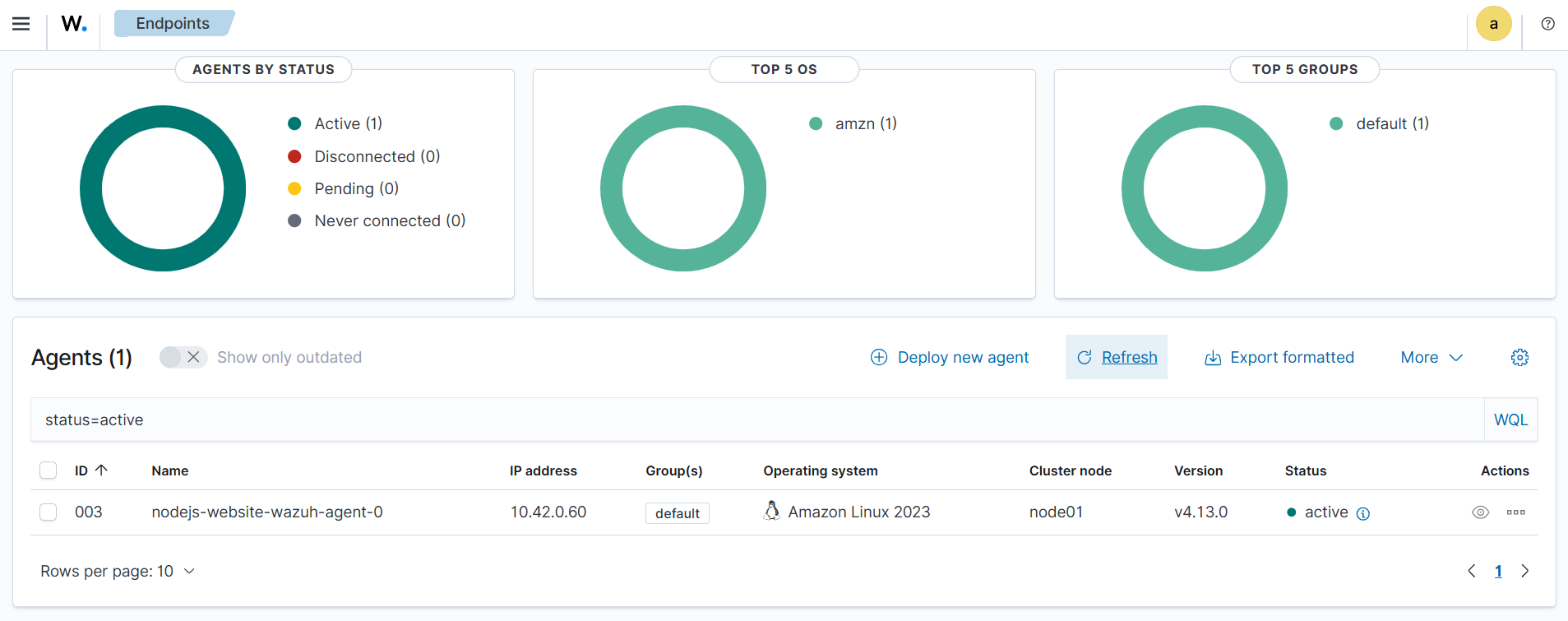Open table settings gear icon
1568x621 pixels.
click(1519, 358)
